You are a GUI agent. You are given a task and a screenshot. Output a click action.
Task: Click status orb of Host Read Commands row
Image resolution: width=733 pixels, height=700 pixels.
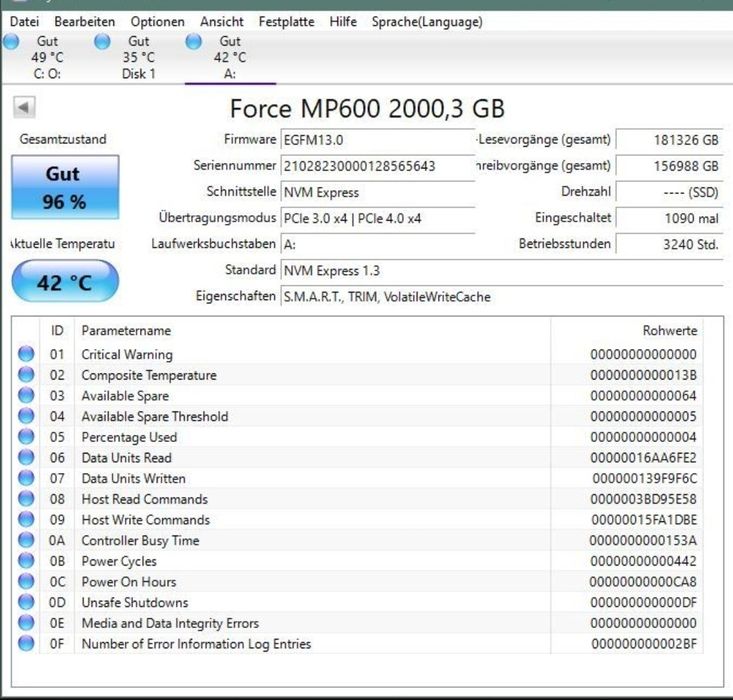26,498
